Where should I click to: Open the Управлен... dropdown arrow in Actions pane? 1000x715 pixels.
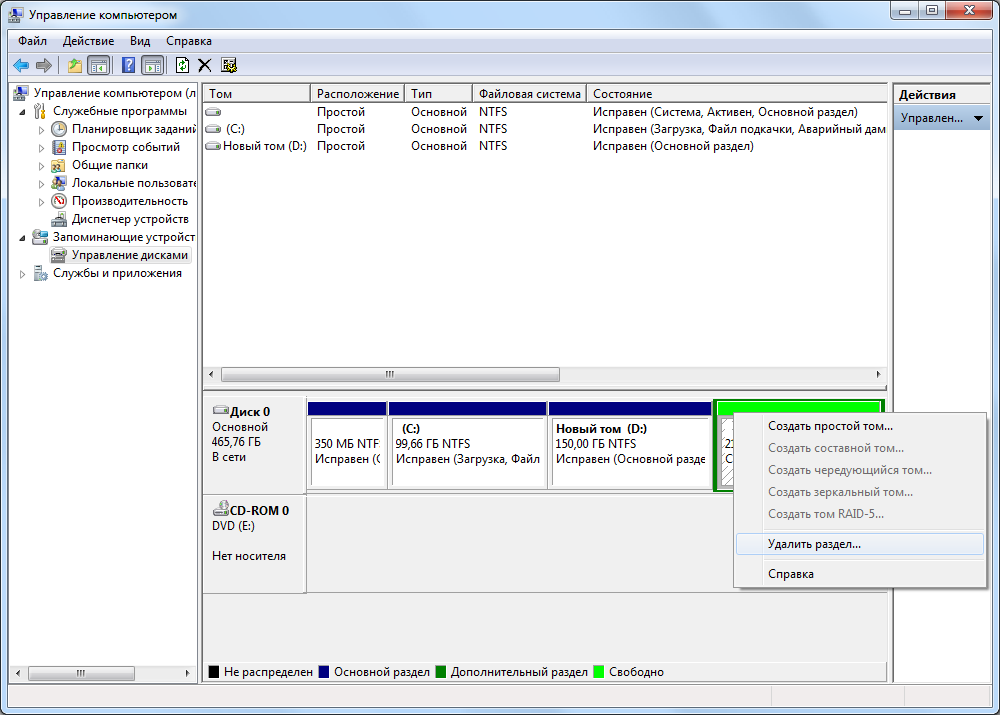coord(978,119)
